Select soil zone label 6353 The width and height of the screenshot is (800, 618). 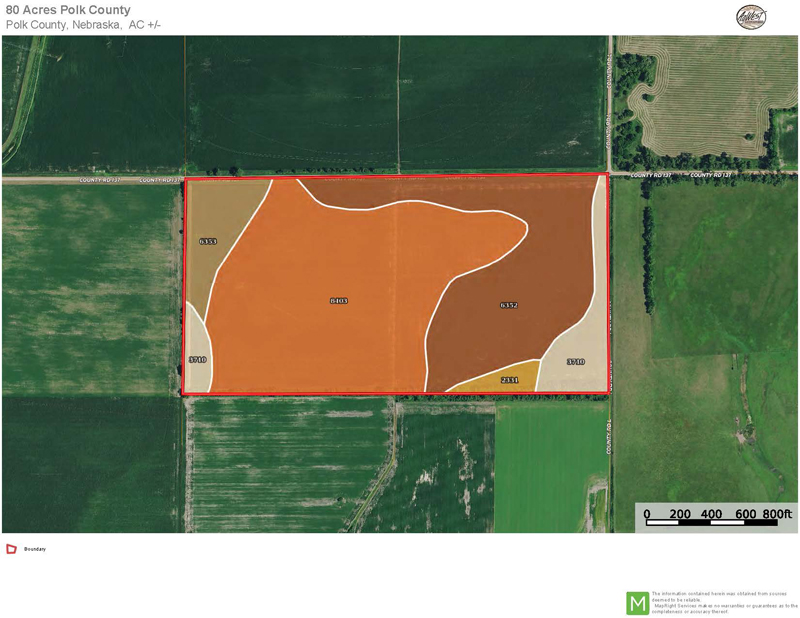pos(208,242)
